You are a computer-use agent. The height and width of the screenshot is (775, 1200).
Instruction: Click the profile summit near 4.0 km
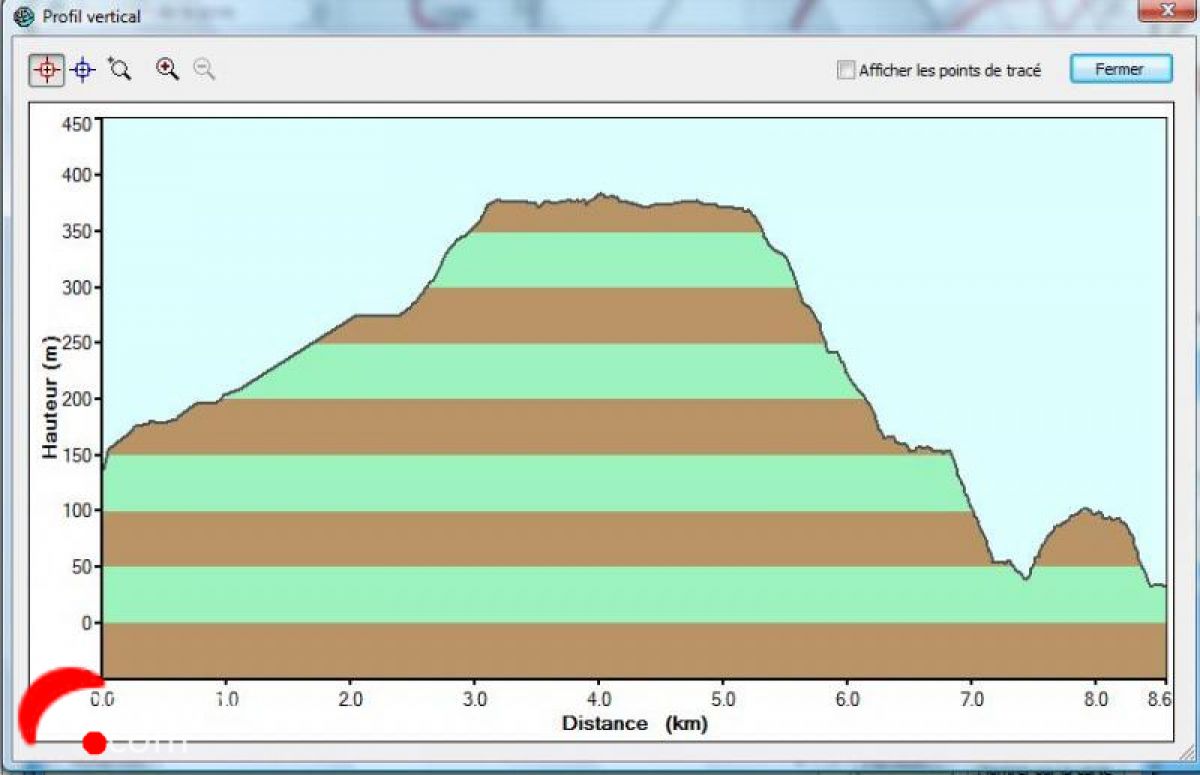click(x=600, y=195)
